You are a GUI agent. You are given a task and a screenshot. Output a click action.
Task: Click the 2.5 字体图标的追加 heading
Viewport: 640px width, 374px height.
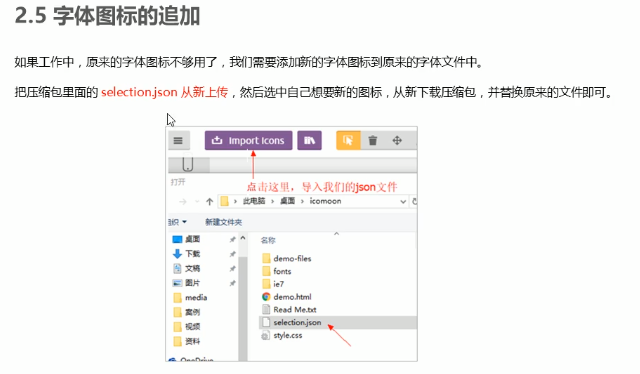coord(107,16)
